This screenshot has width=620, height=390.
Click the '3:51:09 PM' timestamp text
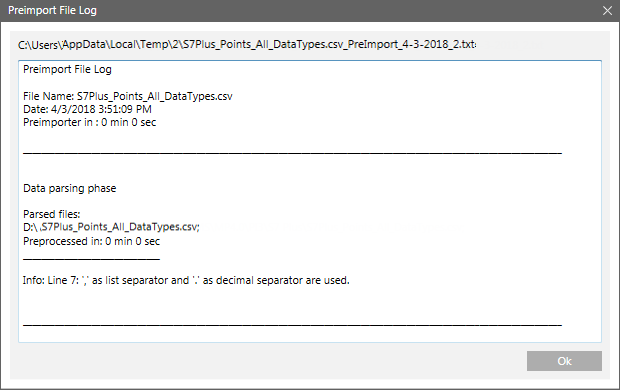point(125,109)
